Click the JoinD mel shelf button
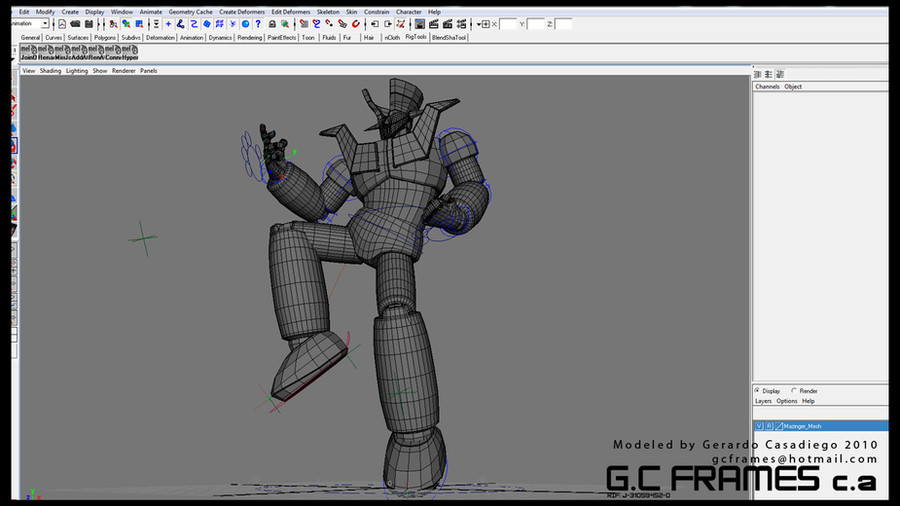Image resolution: width=900 pixels, height=506 pixels. [29, 52]
